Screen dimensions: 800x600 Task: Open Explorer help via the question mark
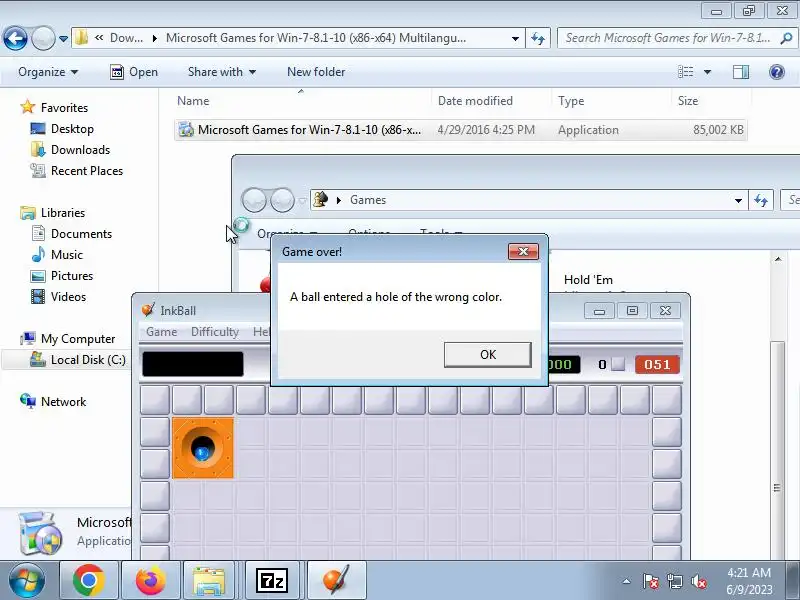tap(777, 72)
